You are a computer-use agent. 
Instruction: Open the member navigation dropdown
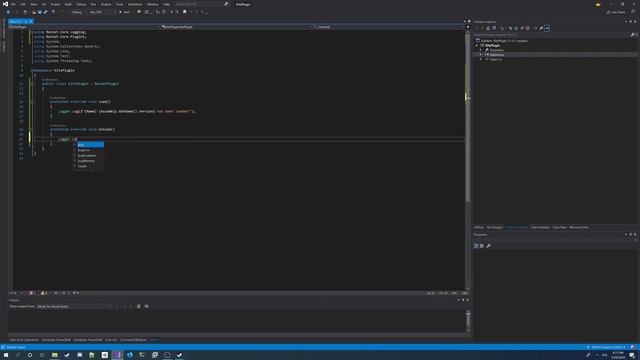click(389, 27)
